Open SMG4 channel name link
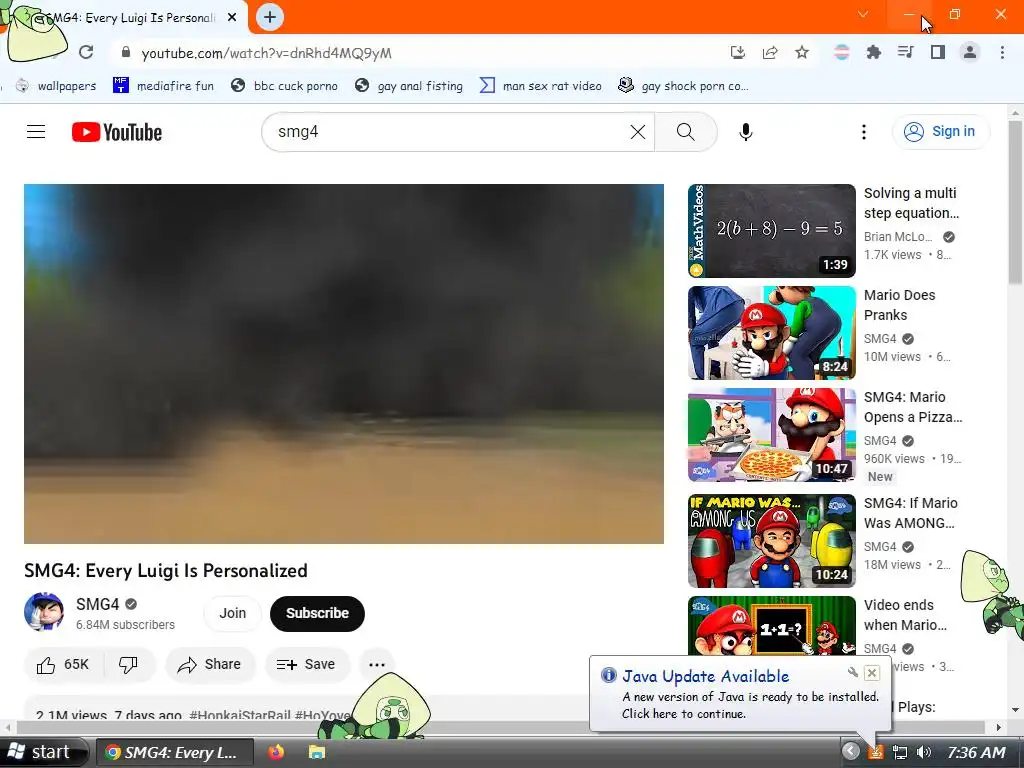Screen dimensions: 1024x768 pos(97,604)
